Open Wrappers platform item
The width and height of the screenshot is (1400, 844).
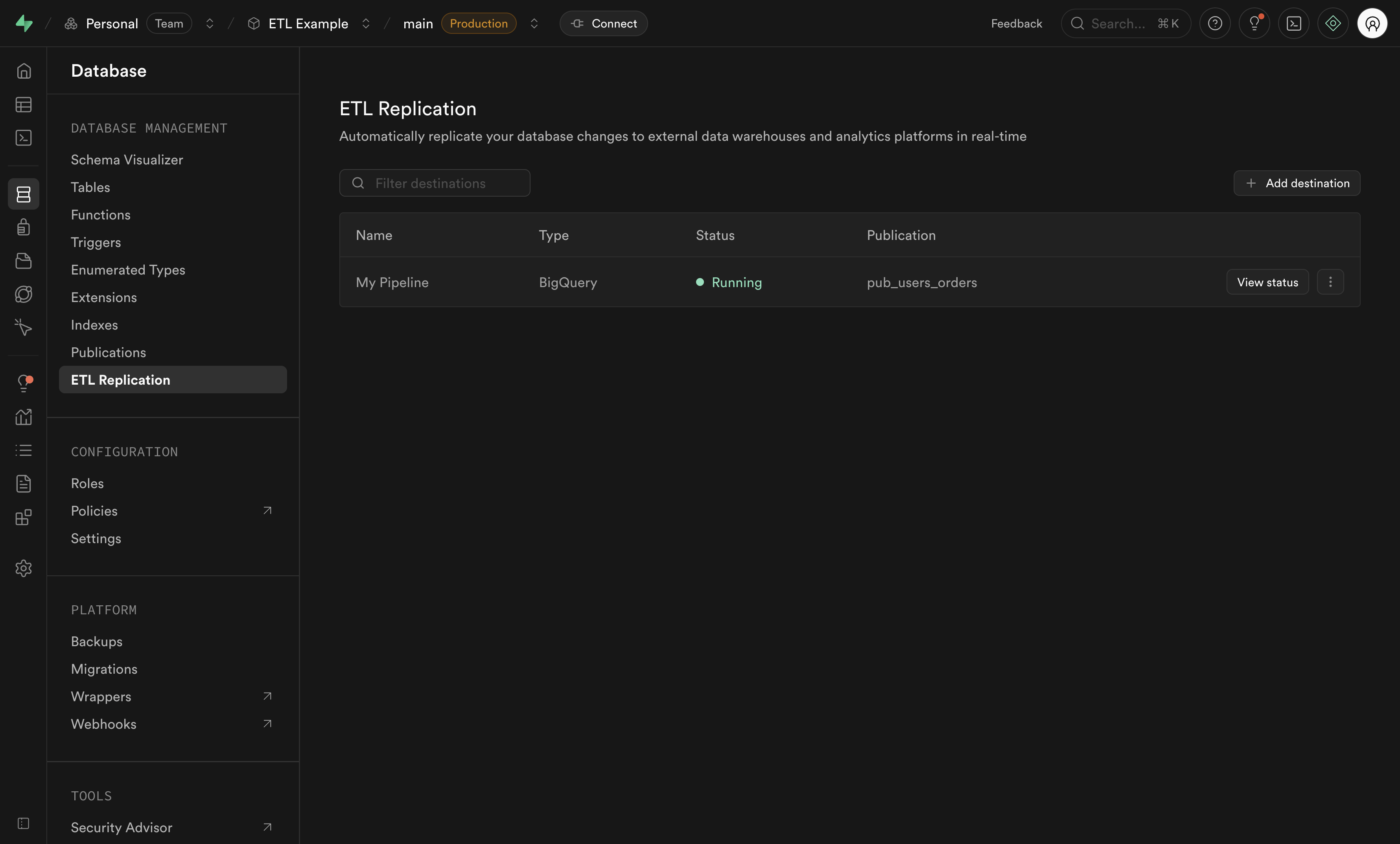tap(173, 697)
